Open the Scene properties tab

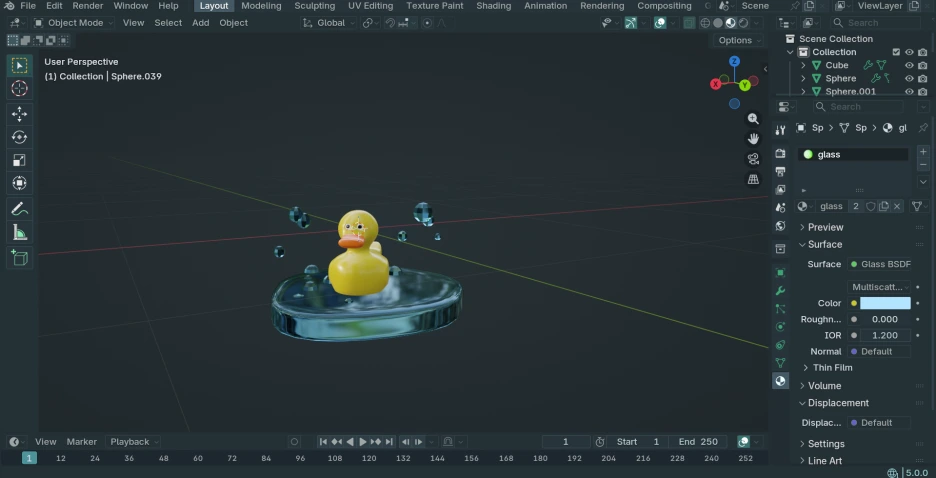(780, 208)
